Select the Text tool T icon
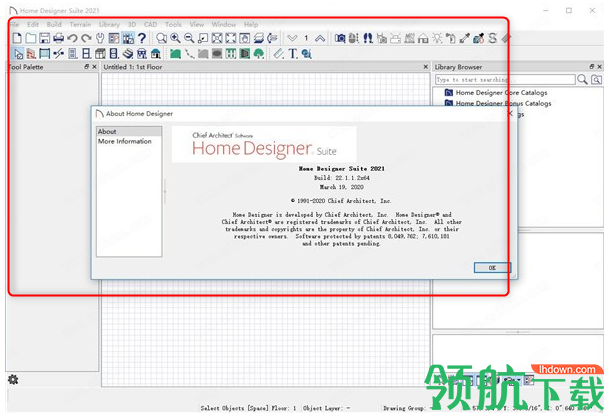 click(293, 54)
